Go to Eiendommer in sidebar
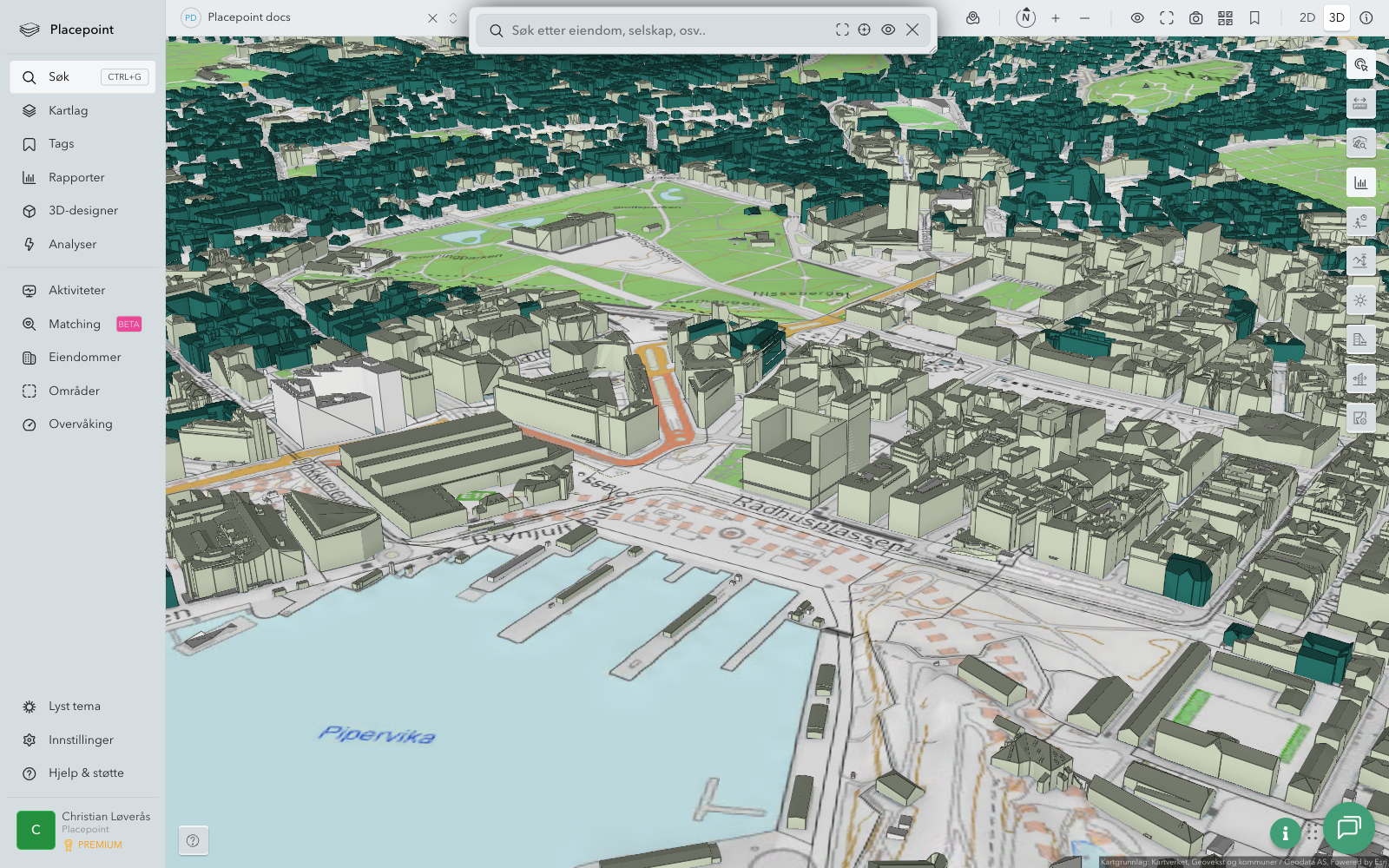This screenshot has height=868, width=1389. coord(84,357)
